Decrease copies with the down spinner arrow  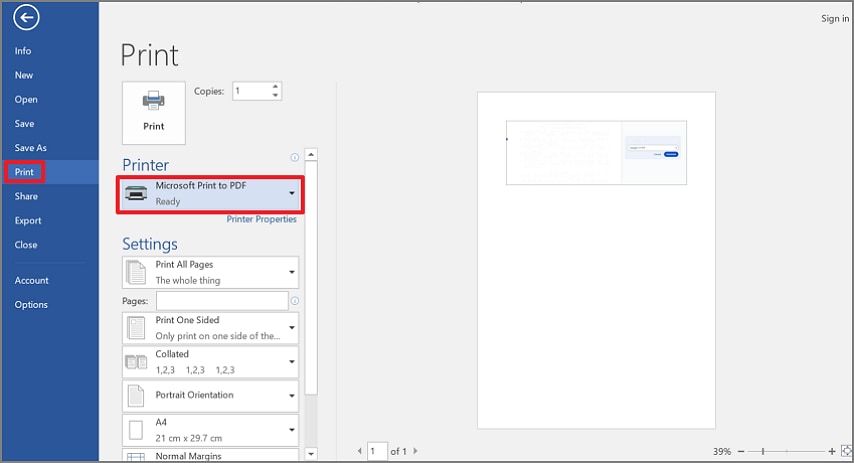pyautogui.click(x=276, y=95)
